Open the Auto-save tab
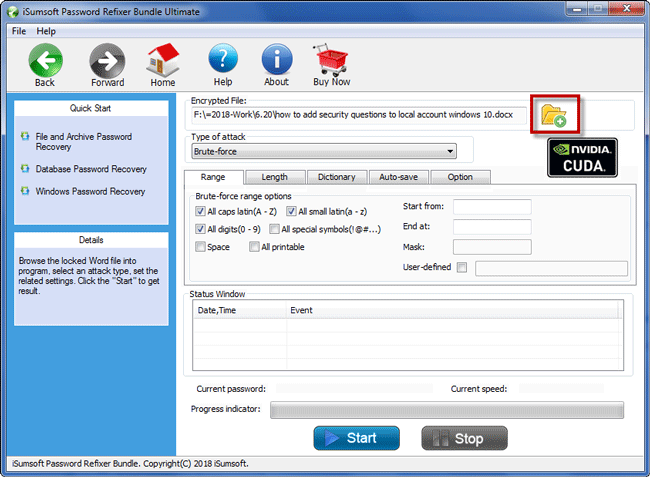The width and height of the screenshot is (650, 477). [x=398, y=177]
